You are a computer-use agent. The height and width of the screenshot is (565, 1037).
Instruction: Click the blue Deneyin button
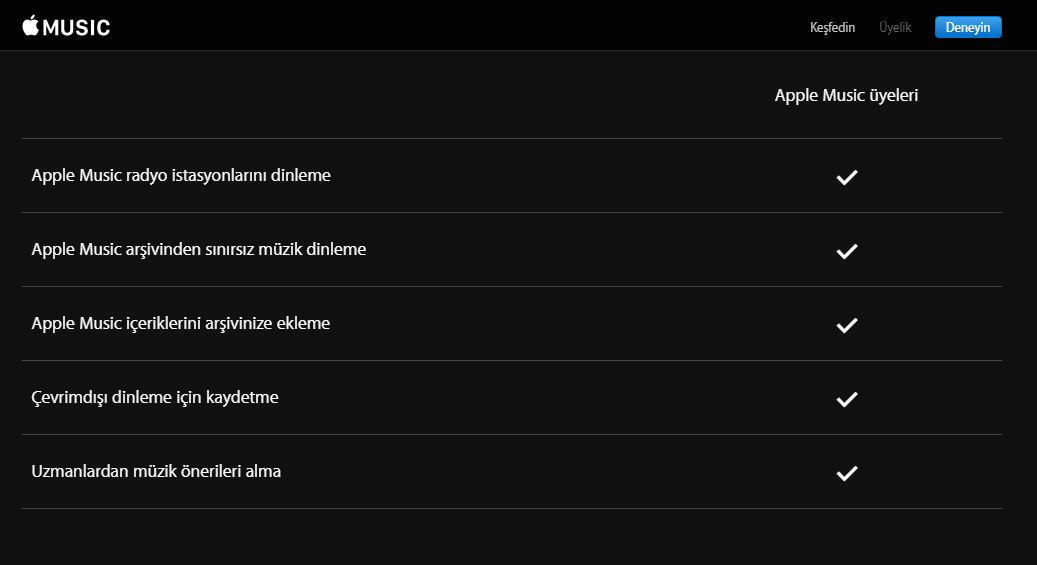(968, 27)
